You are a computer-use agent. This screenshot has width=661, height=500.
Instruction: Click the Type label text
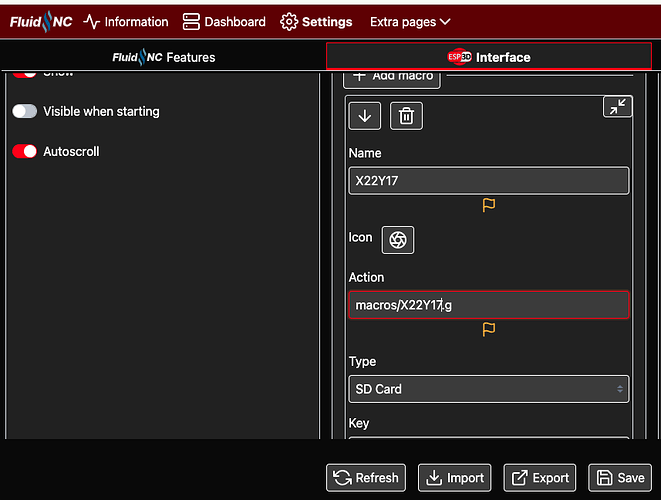(362, 361)
